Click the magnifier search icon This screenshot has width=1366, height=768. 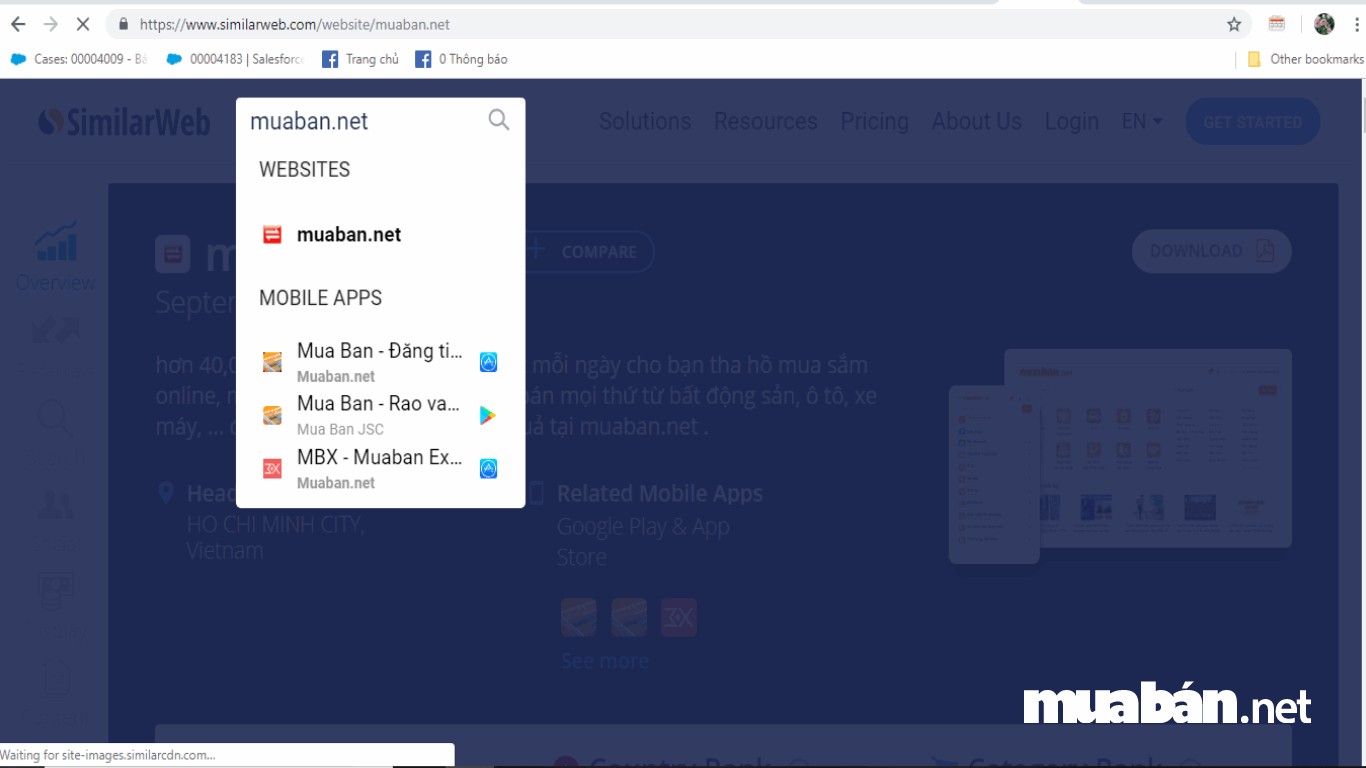[499, 120]
